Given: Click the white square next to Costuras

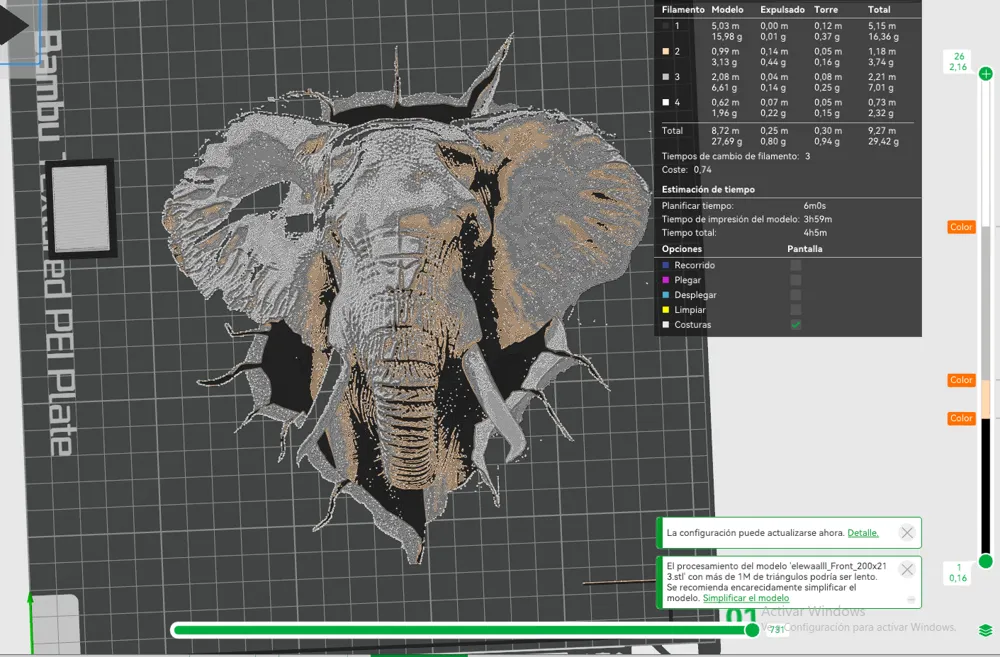Looking at the screenshot, I should click(666, 324).
